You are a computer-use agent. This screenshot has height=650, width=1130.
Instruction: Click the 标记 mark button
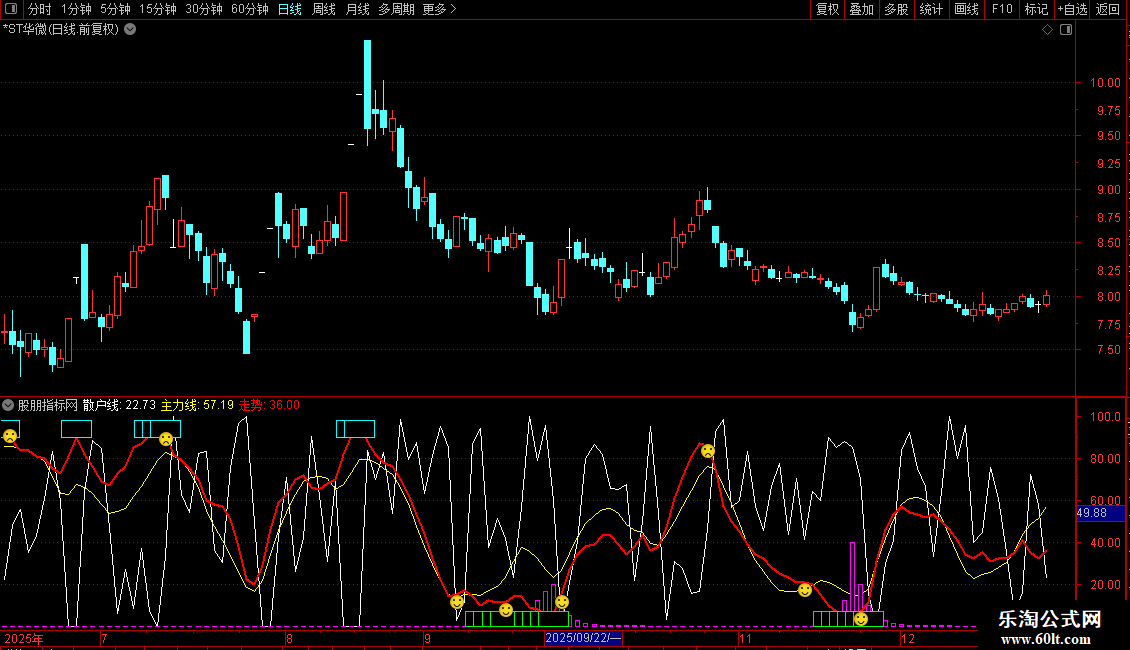tap(1036, 9)
